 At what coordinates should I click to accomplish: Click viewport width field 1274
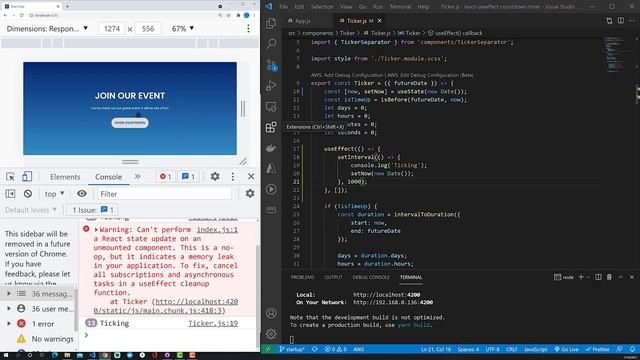point(111,29)
